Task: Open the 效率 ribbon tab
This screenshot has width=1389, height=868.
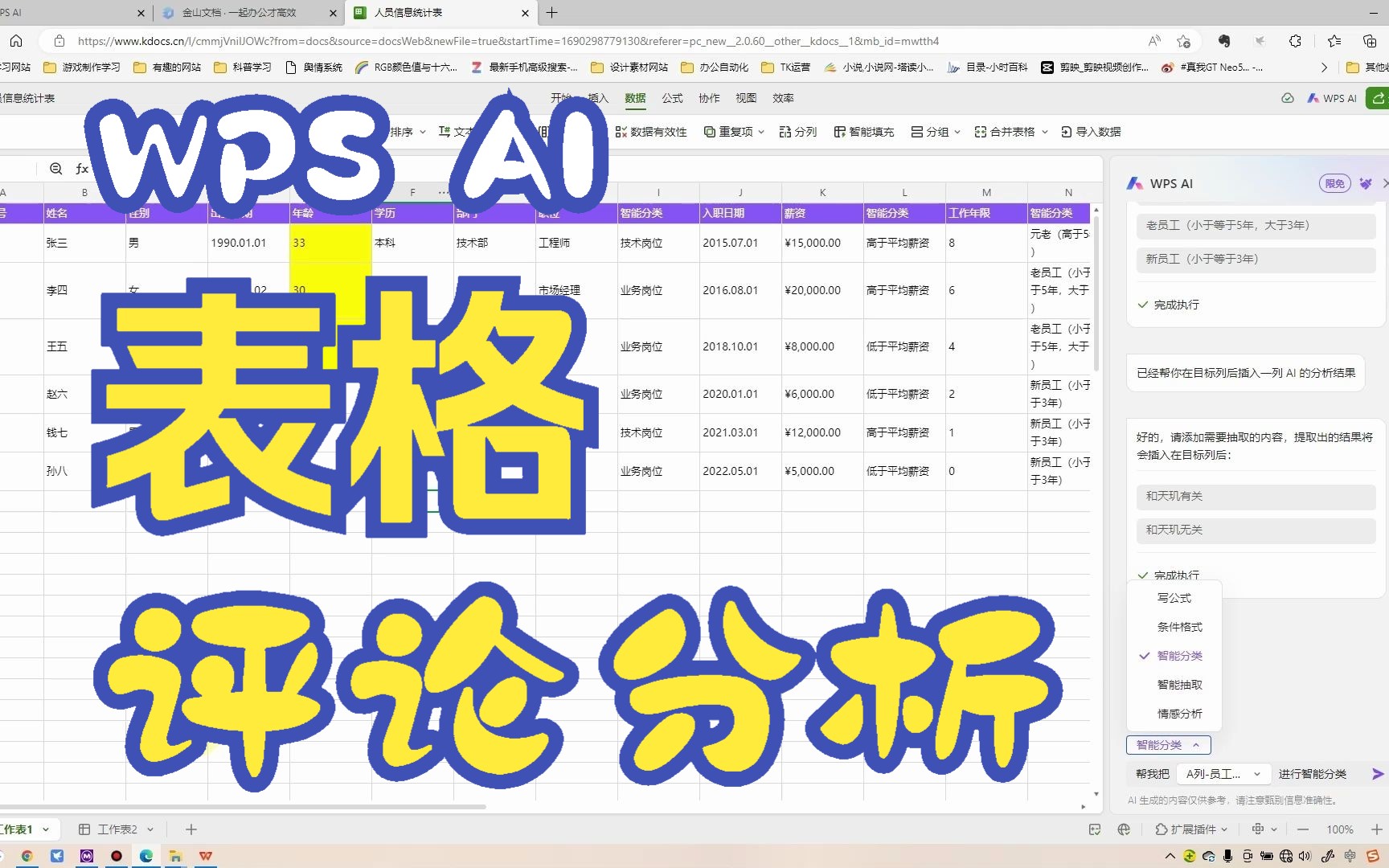Action: pyautogui.click(x=783, y=98)
